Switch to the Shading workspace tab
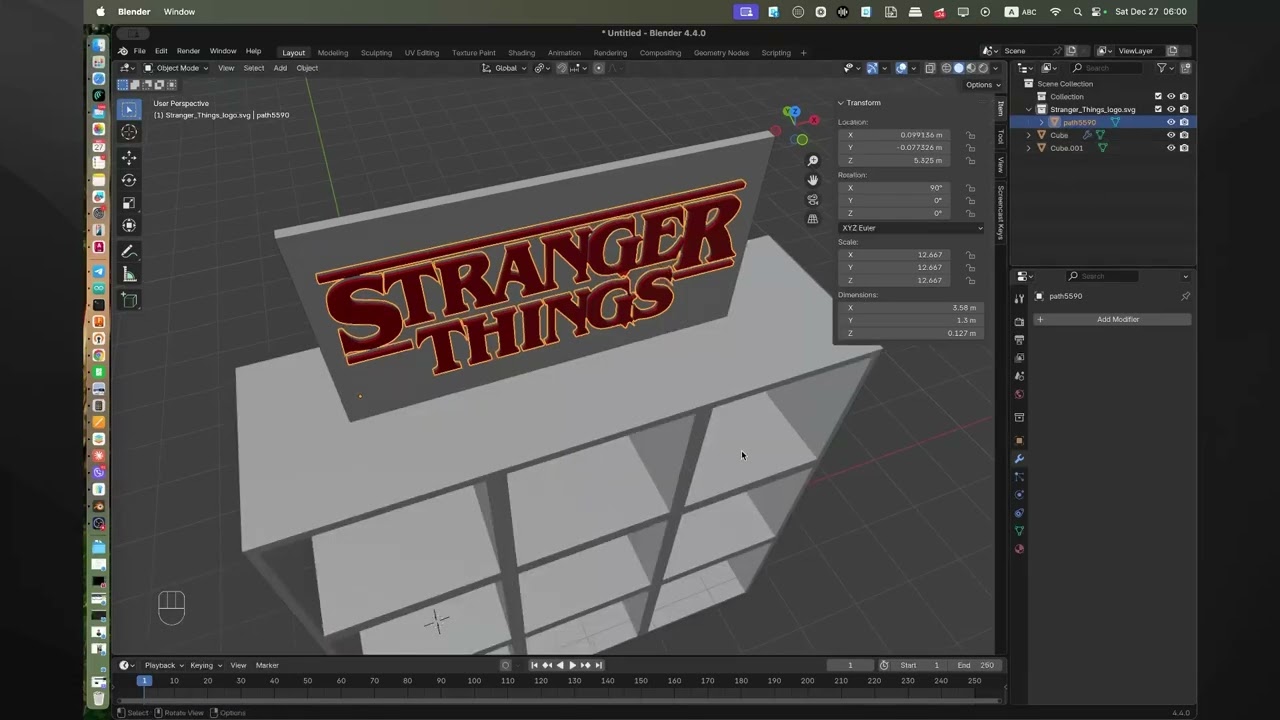Viewport: 1280px width, 720px height. tap(521, 53)
